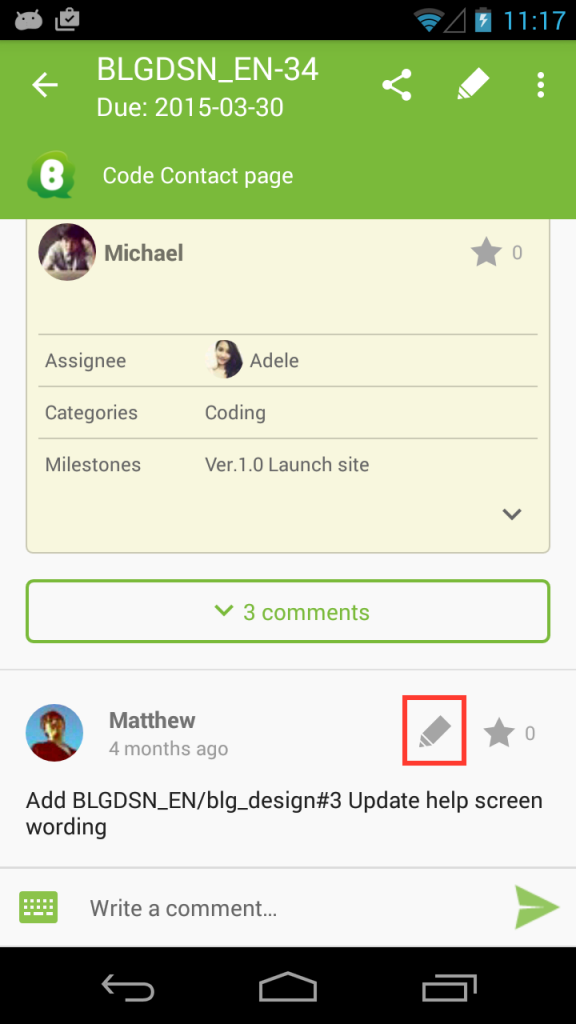Expand the 3 comments section

(288, 611)
